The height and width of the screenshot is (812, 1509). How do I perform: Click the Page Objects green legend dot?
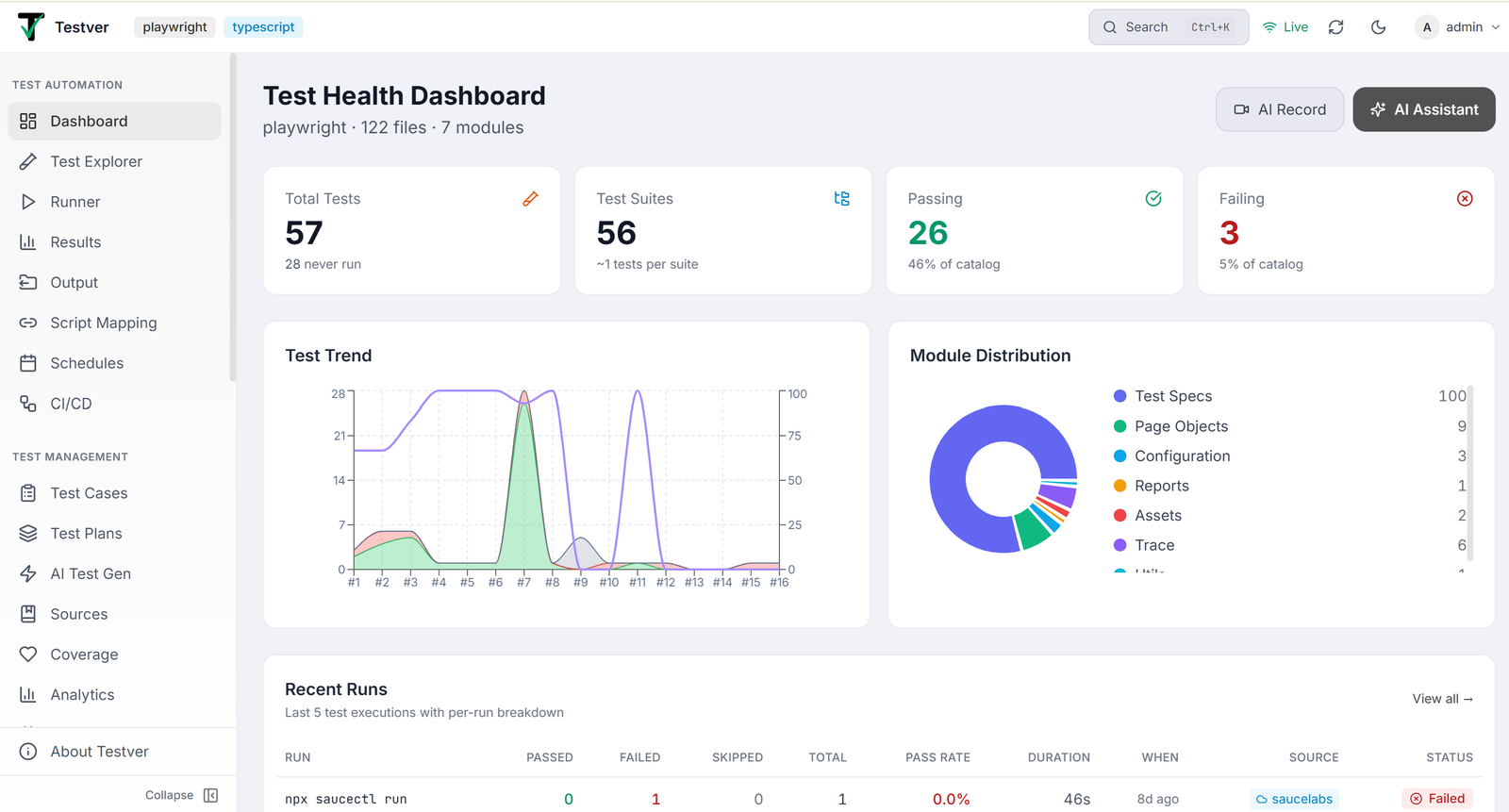point(1120,426)
